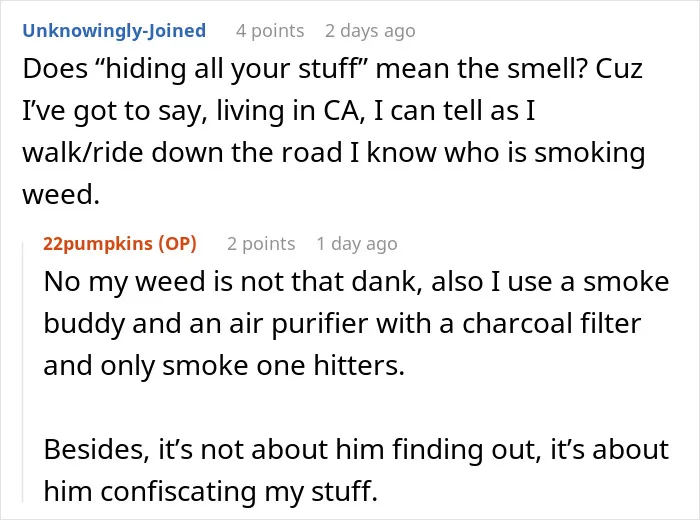Click the word "points" in the top comment header
This screenshot has width=700, height=520.
[x=278, y=31]
